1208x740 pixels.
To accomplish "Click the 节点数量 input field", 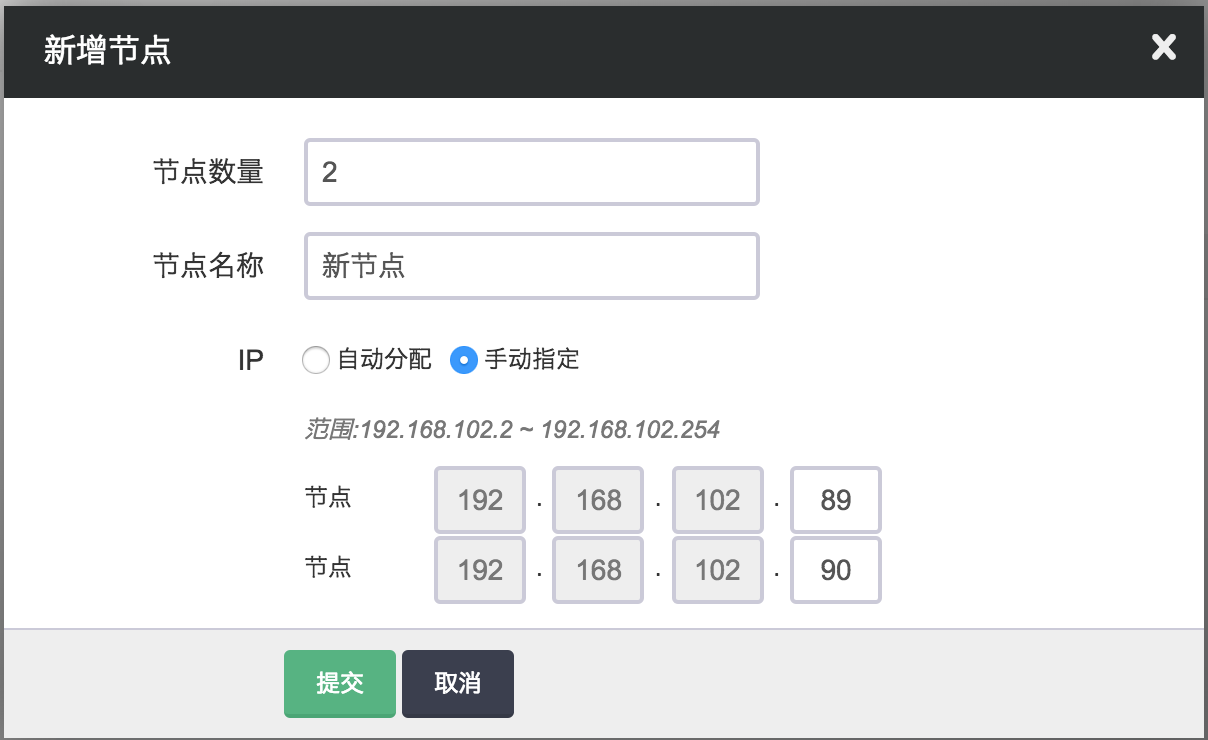I will (531, 172).
